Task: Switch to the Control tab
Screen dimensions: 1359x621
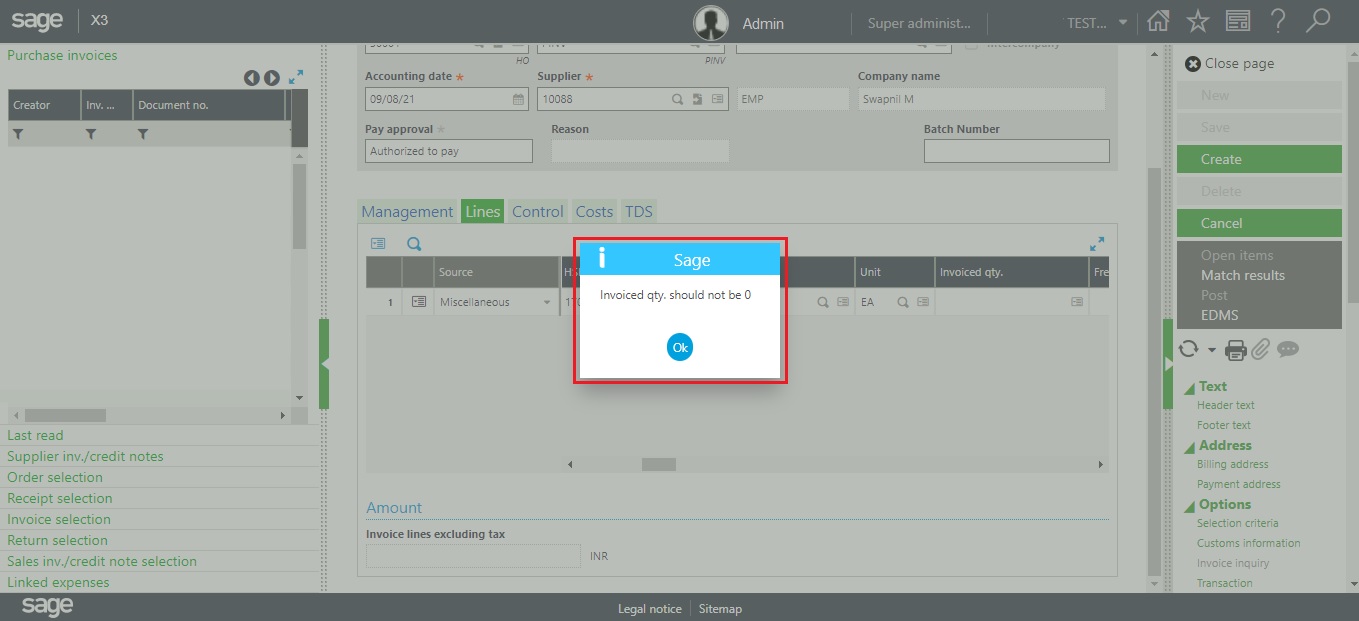Action: click(x=537, y=211)
